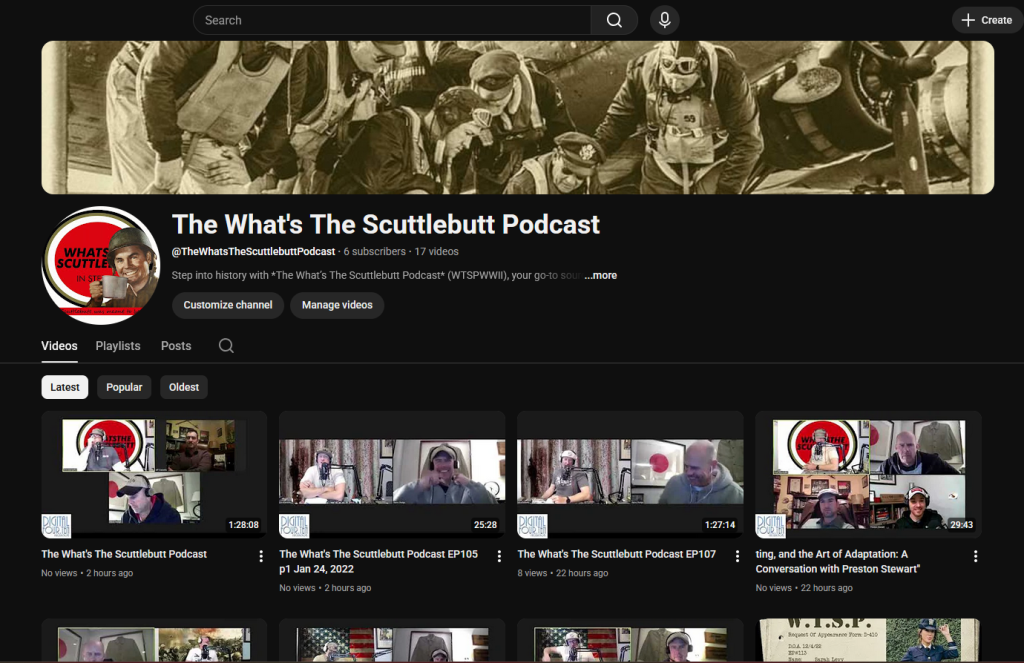
Task: Click the Customize channel button
Action: click(x=228, y=305)
